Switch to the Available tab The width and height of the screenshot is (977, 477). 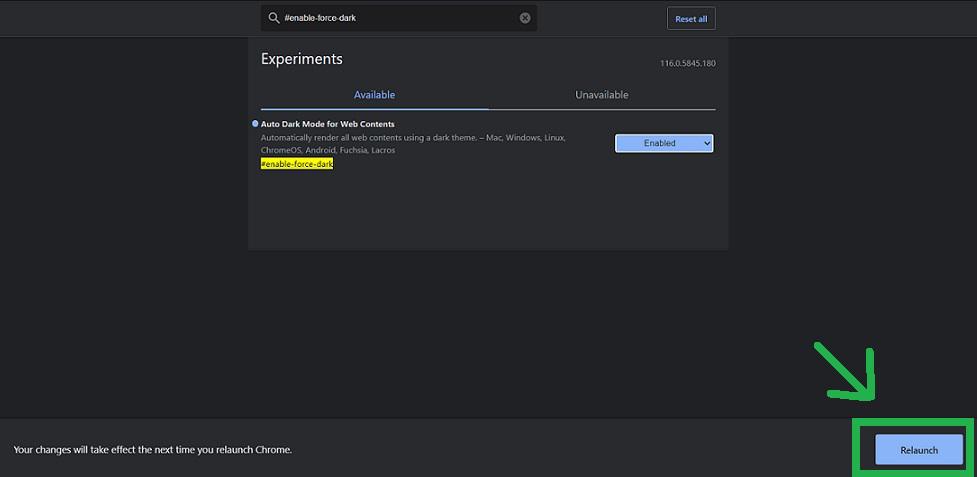coord(375,95)
